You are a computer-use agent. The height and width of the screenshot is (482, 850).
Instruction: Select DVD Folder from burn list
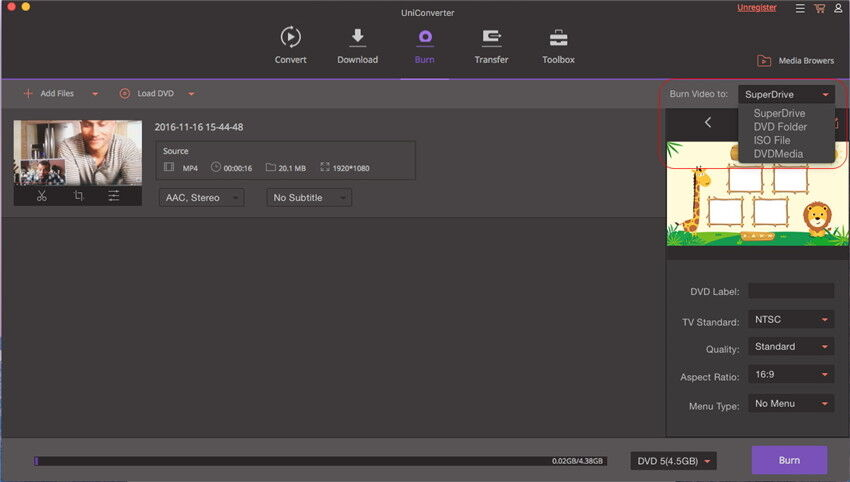(780, 127)
